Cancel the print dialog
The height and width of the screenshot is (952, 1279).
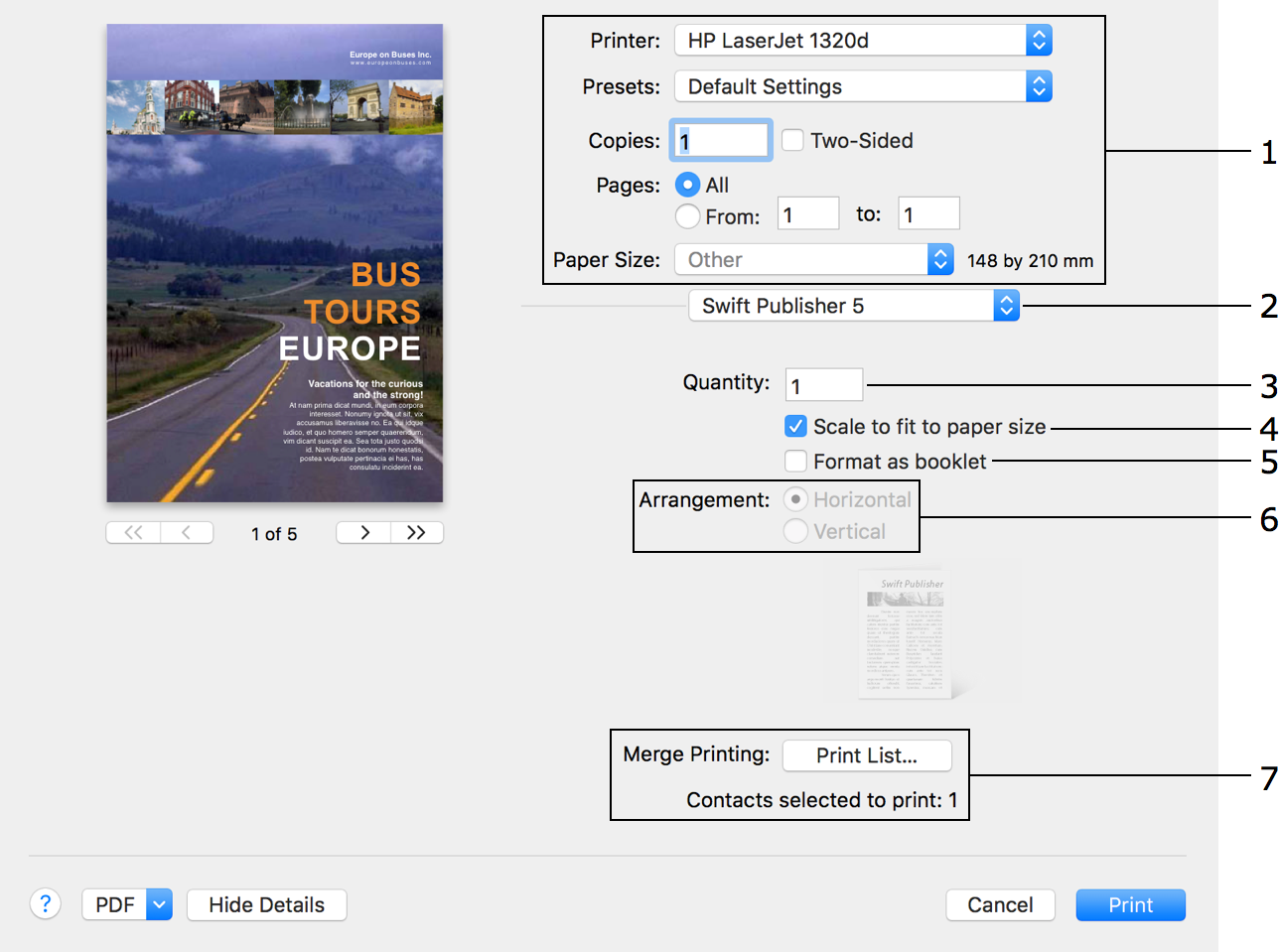(1000, 904)
